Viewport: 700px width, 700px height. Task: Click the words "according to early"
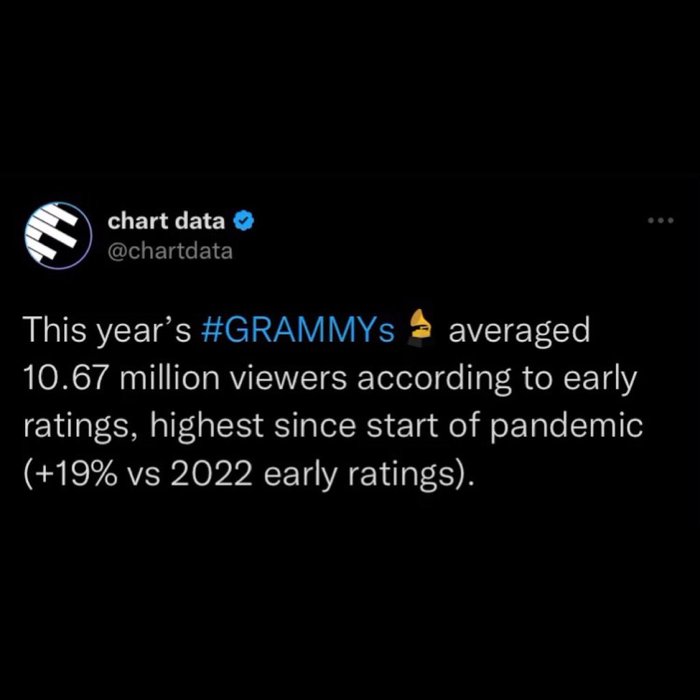point(497,379)
